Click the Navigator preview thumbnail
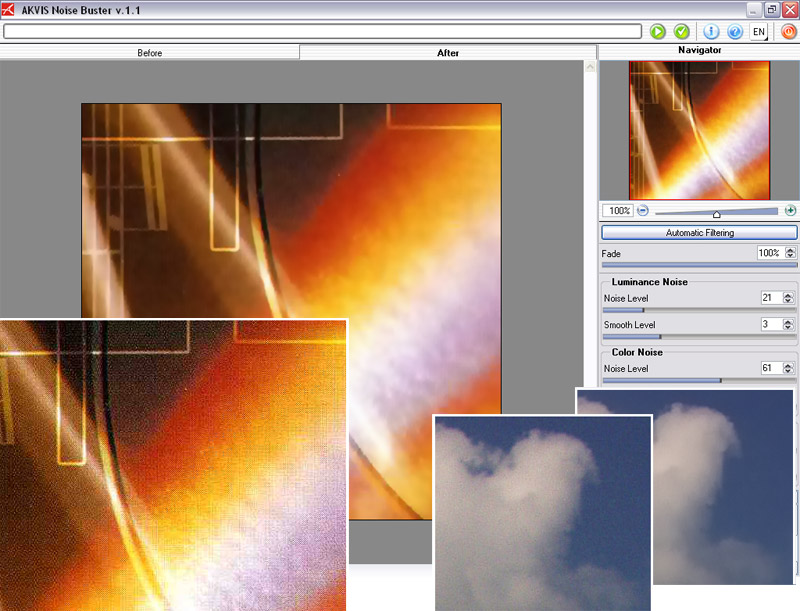 tap(699, 130)
